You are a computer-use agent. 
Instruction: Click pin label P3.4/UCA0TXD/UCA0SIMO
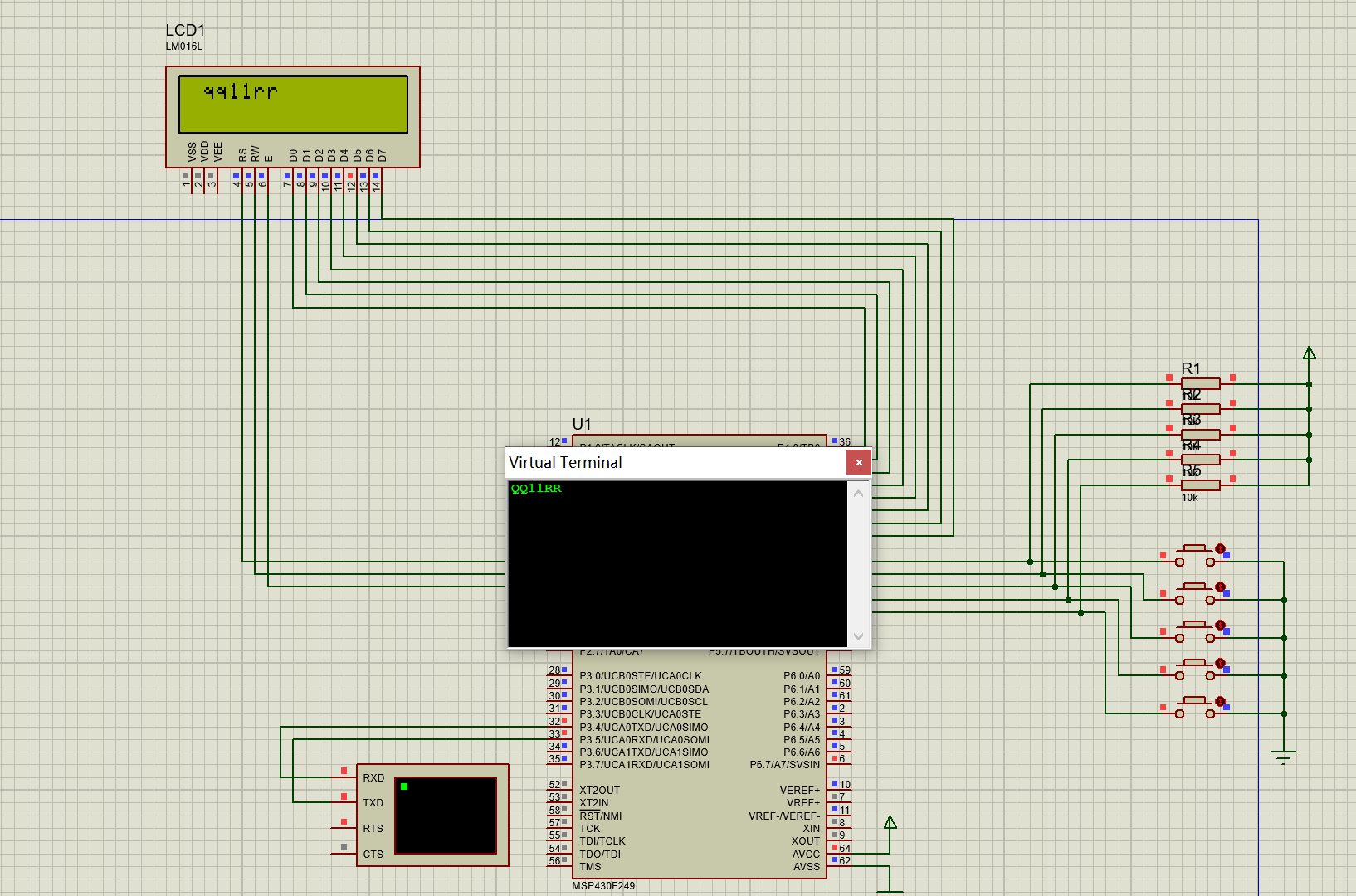point(644,727)
